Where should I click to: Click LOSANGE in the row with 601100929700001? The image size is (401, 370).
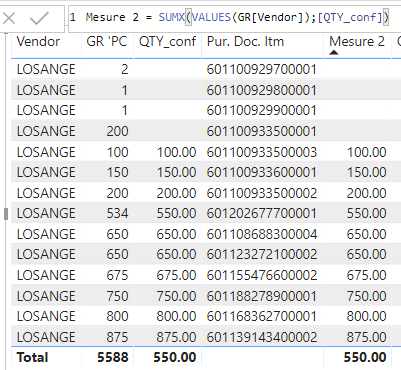46,69
